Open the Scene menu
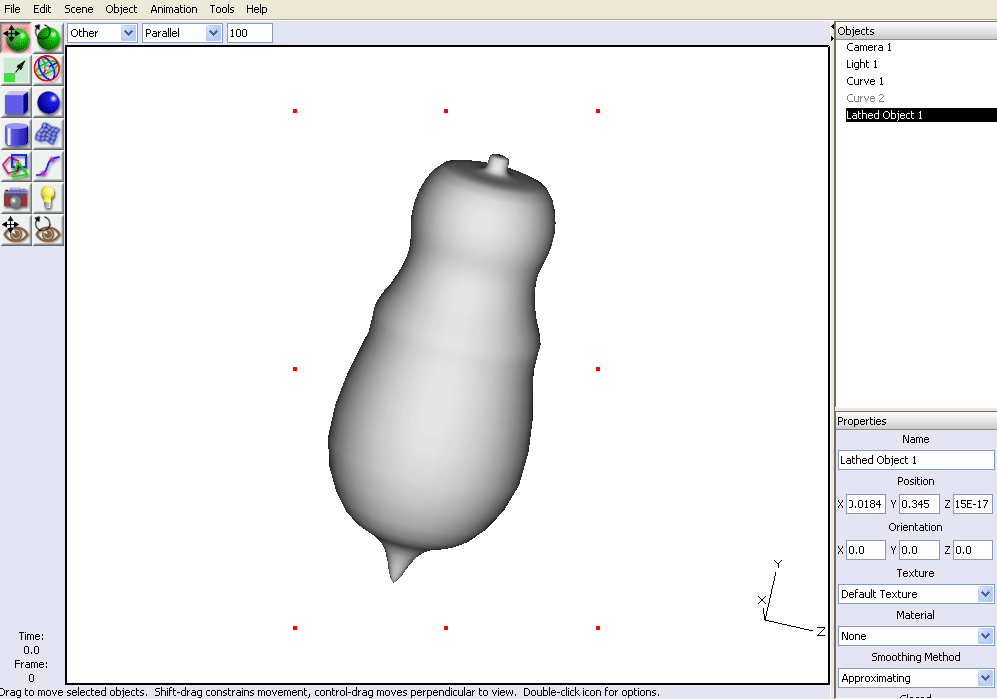The height and width of the screenshot is (699, 997). click(79, 9)
